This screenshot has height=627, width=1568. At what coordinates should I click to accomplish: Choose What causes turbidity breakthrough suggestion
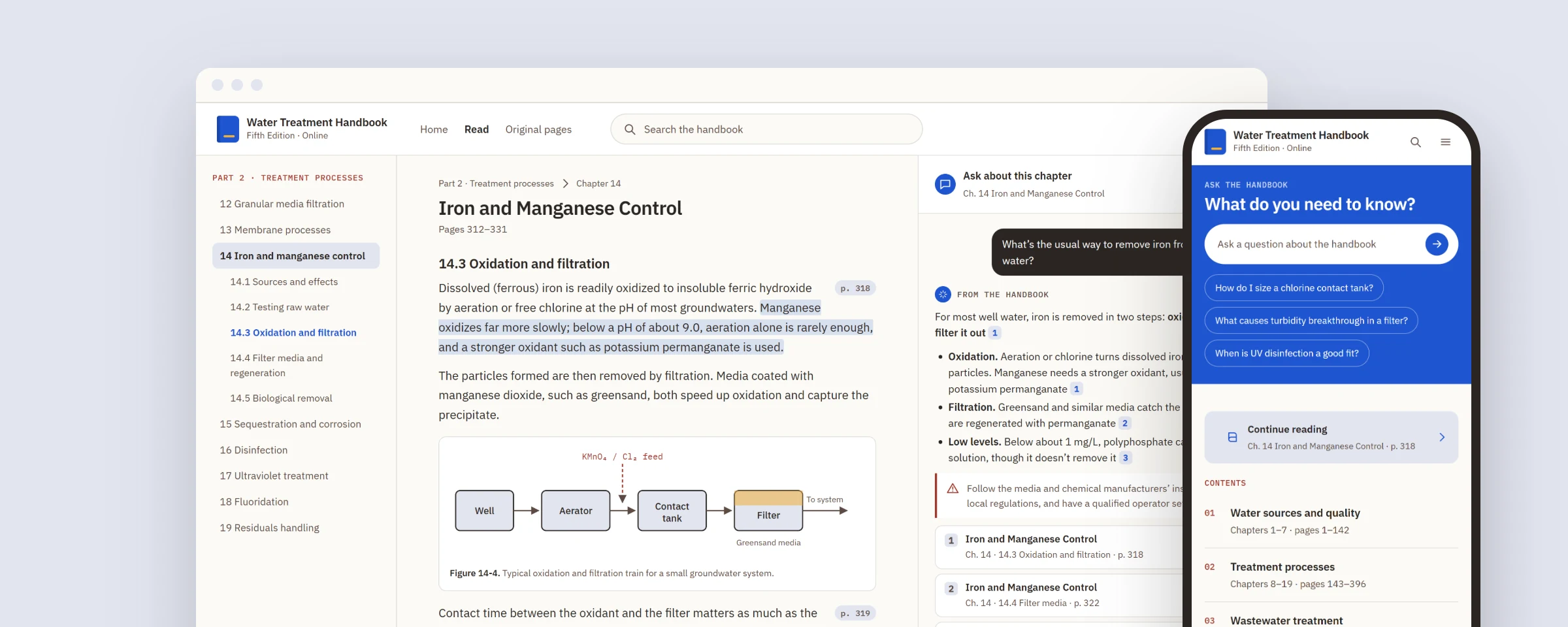click(1311, 321)
